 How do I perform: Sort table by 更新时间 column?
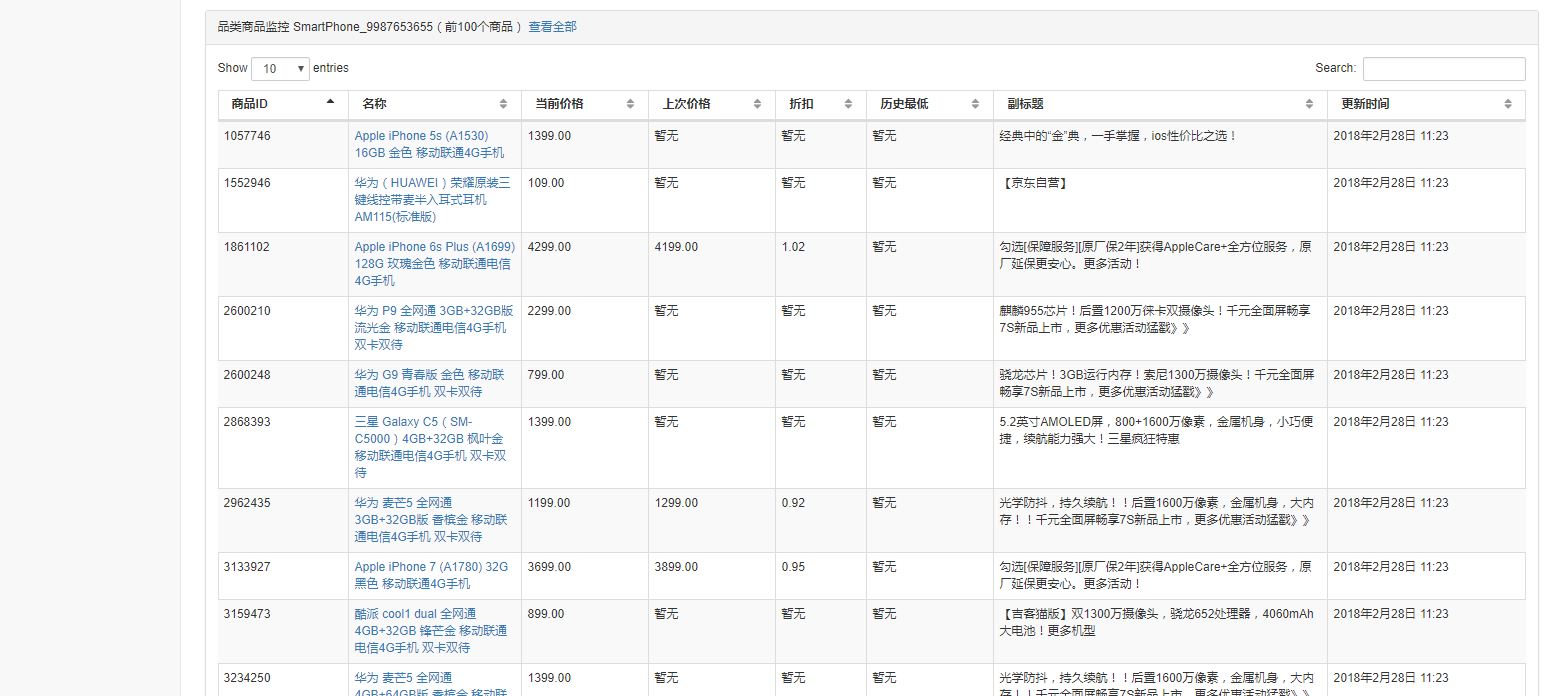point(1427,104)
